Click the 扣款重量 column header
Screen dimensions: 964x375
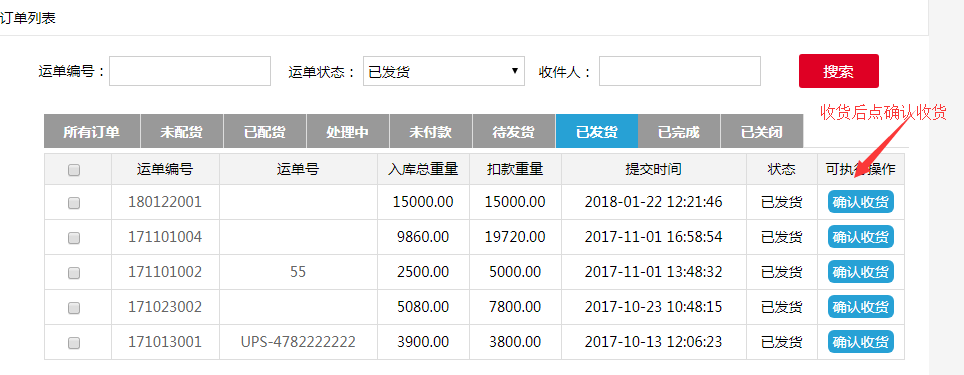(x=515, y=170)
